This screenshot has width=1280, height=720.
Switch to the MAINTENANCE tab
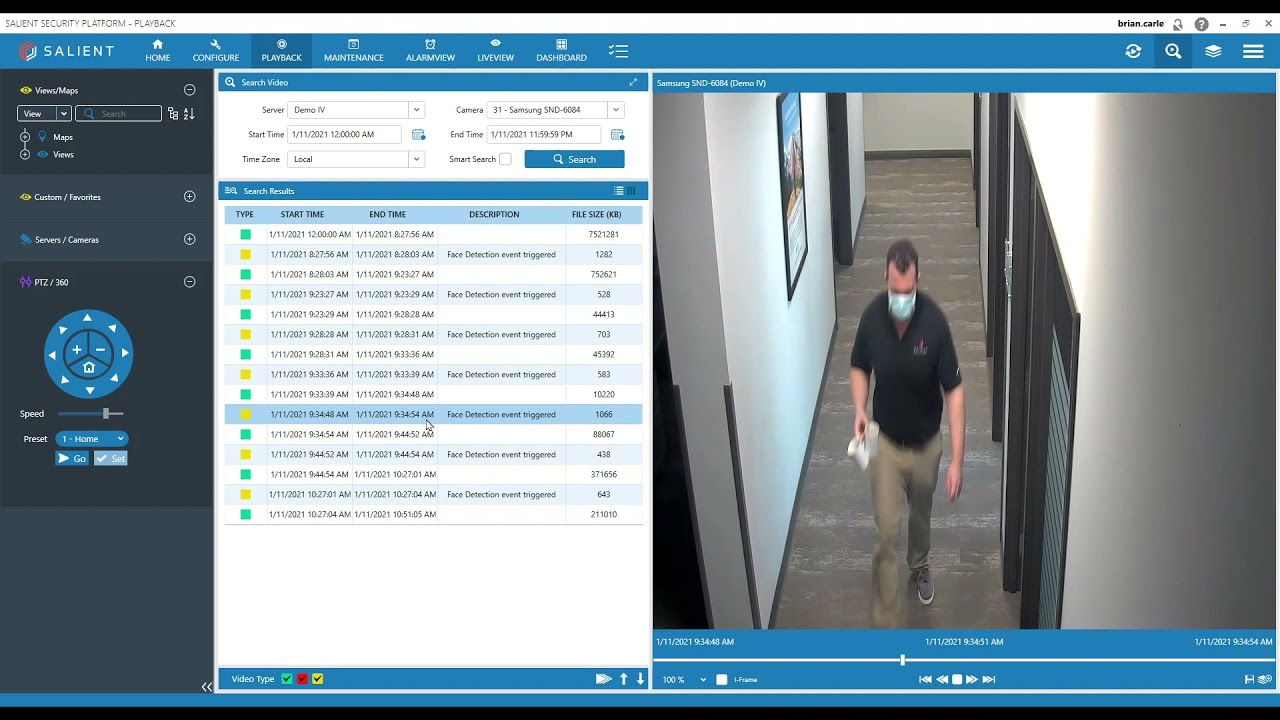tap(354, 51)
